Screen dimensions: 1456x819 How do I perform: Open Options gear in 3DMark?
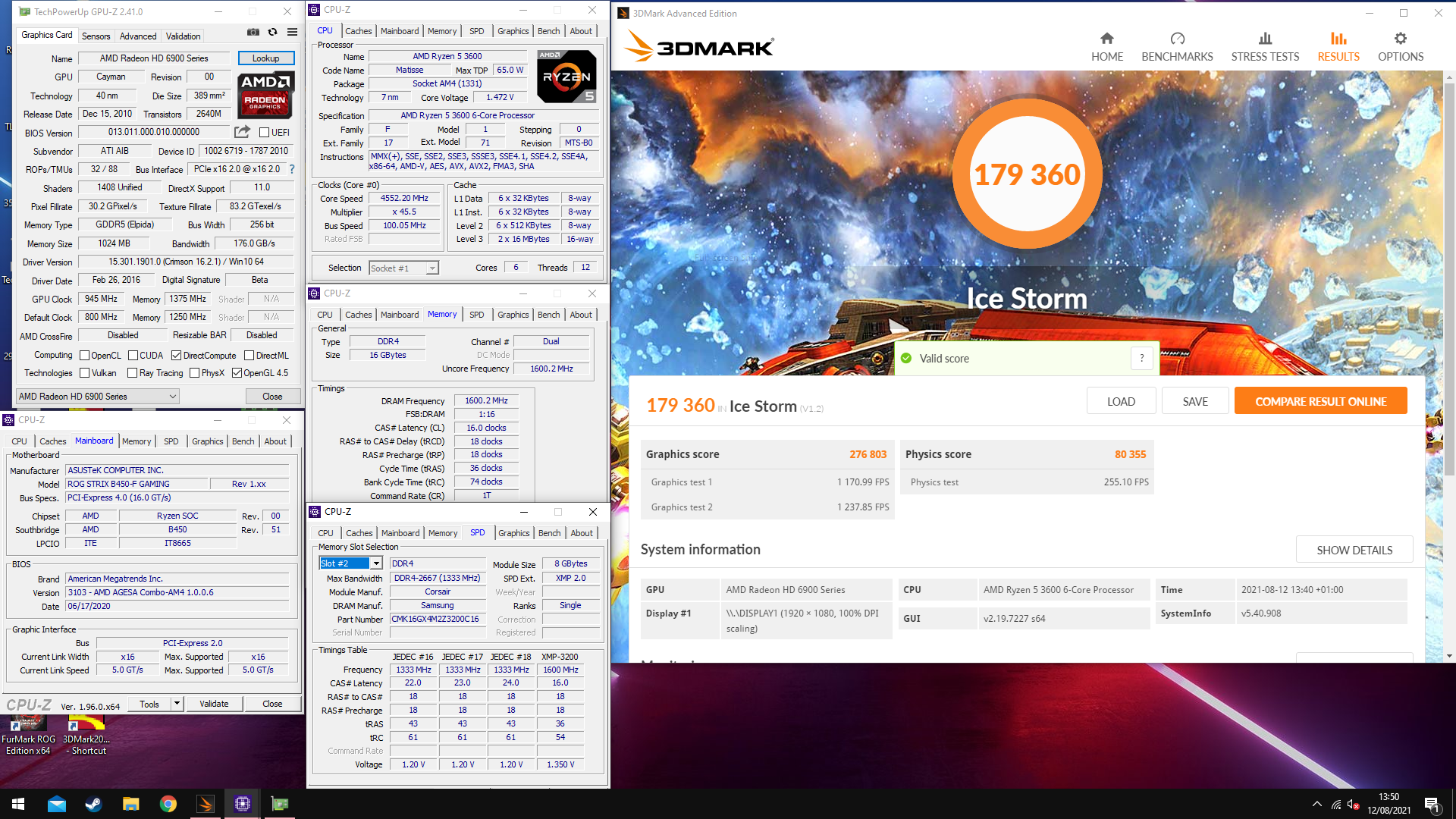1401,47
